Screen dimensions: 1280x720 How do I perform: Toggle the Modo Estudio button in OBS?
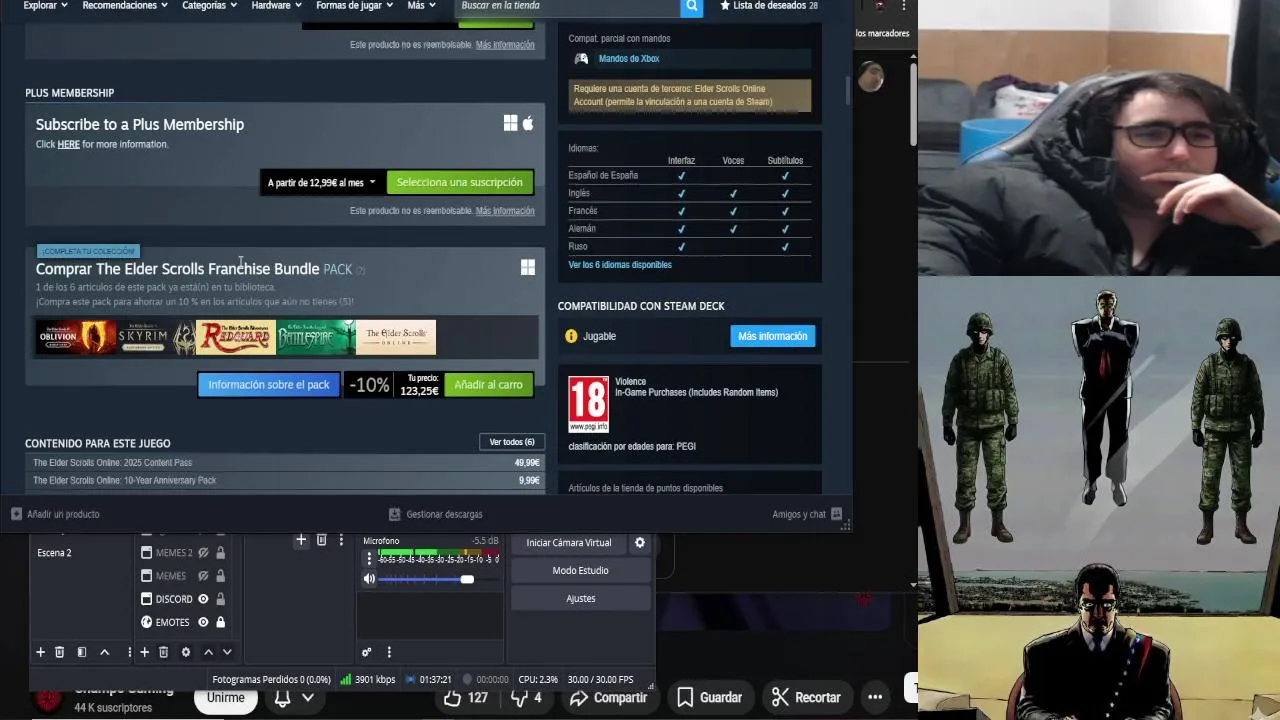(580, 570)
